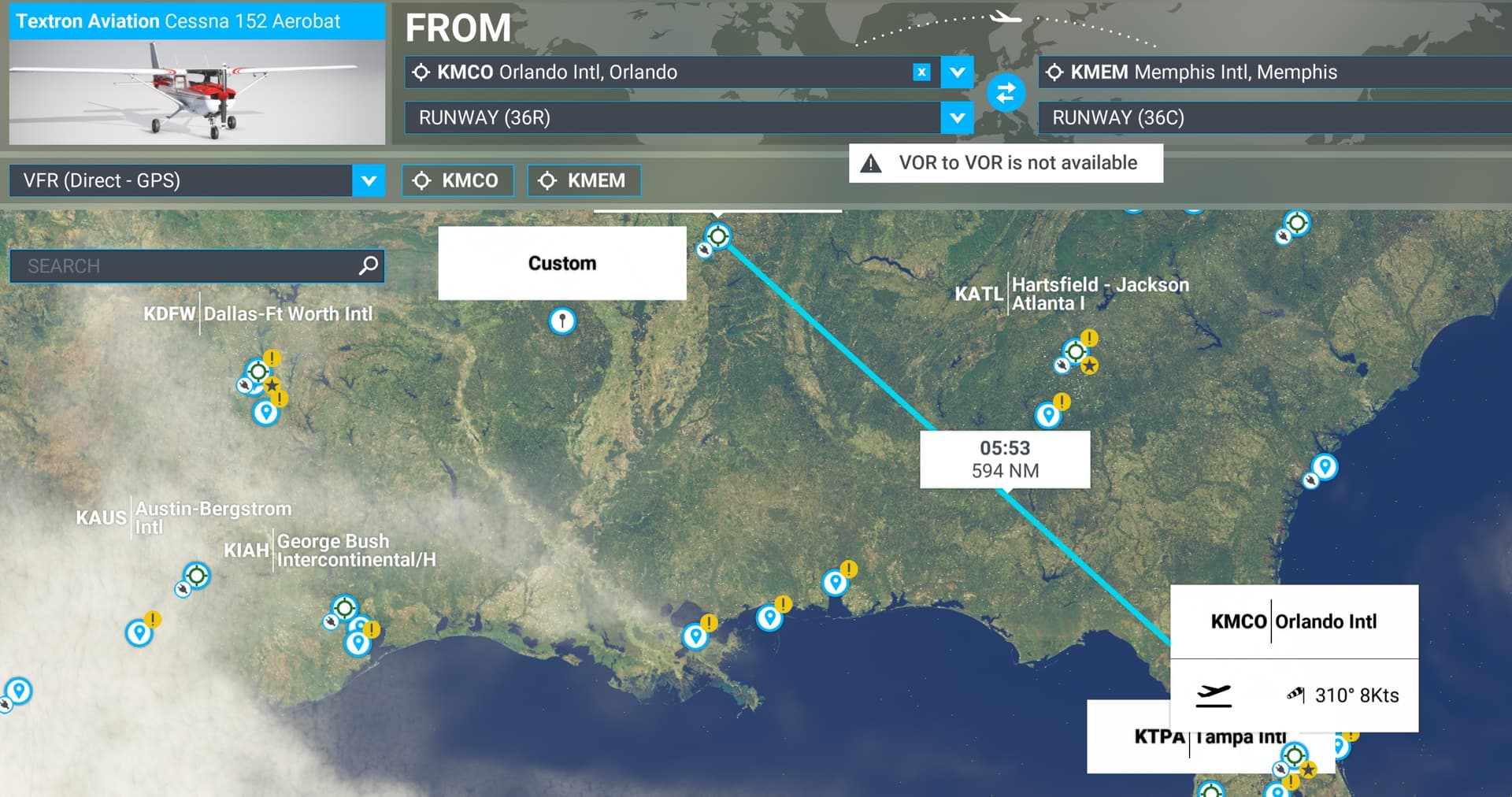Expand the VFR Direct GPS flight type dropdown
1512x797 pixels.
click(369, 181)
